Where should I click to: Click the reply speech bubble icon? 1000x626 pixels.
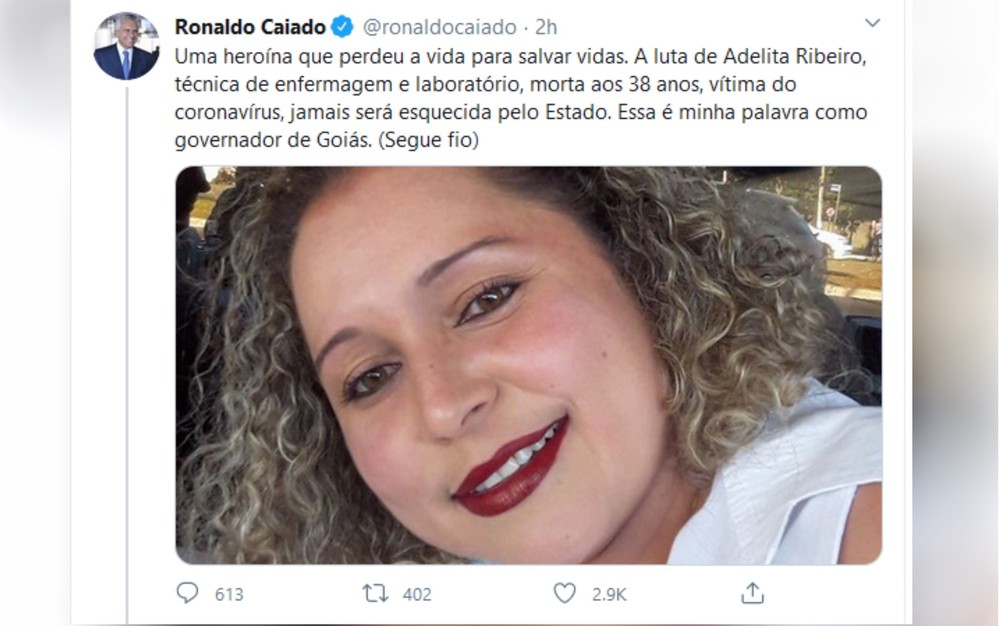[x=187, y=593]
